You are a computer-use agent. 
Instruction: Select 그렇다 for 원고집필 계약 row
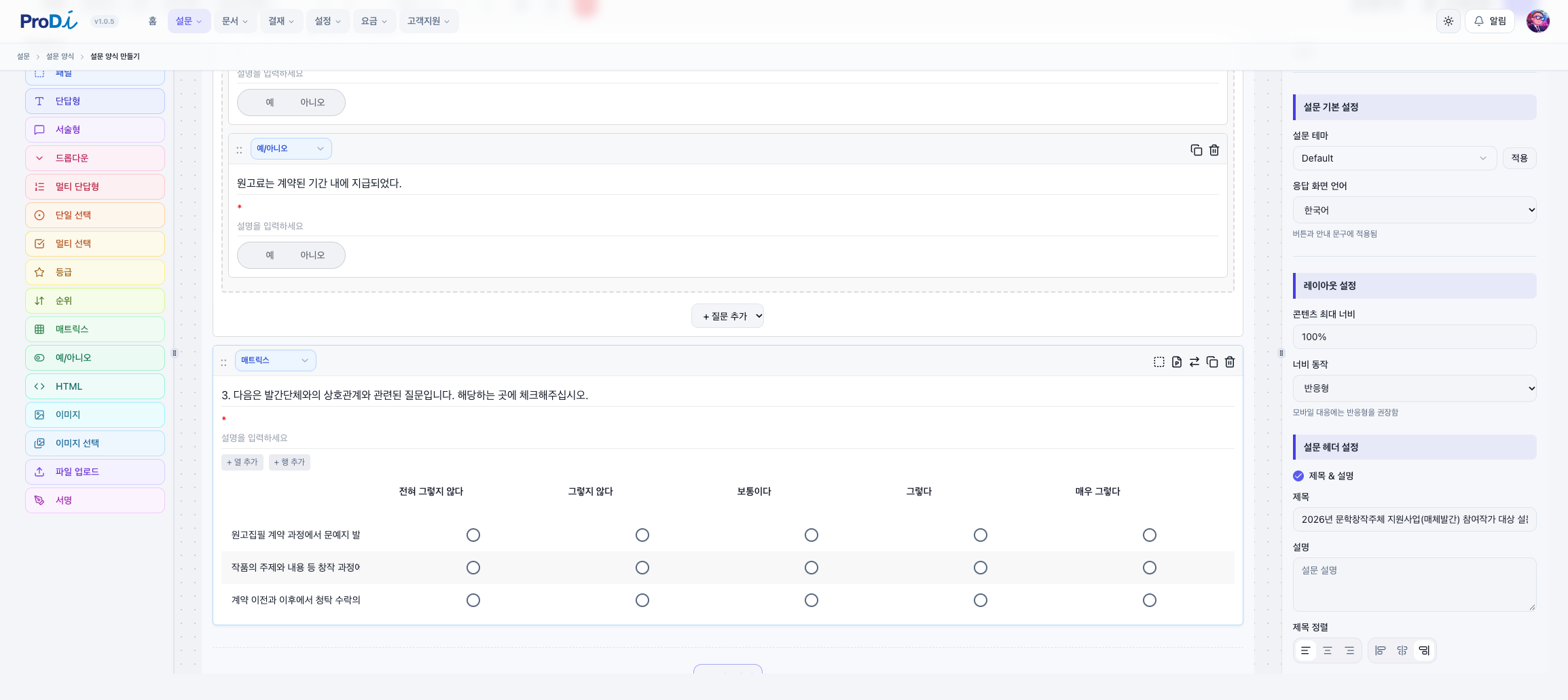[981, 535]
